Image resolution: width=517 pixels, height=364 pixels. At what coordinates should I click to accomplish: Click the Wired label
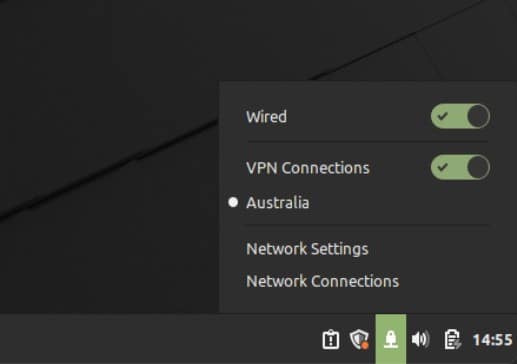[x=266, y=117]
